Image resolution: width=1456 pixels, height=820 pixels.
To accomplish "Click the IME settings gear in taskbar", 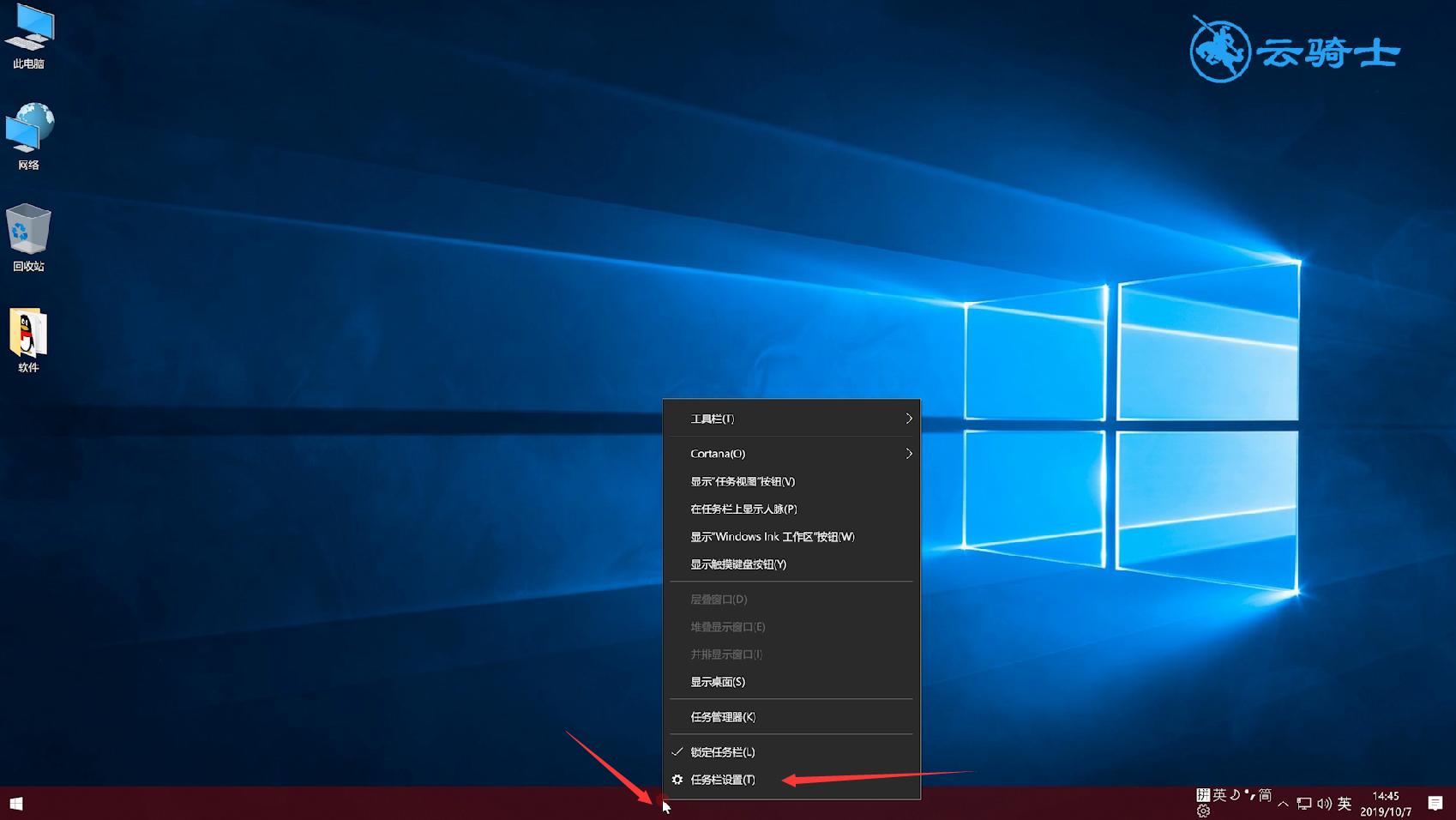I will coord(1203,811).
